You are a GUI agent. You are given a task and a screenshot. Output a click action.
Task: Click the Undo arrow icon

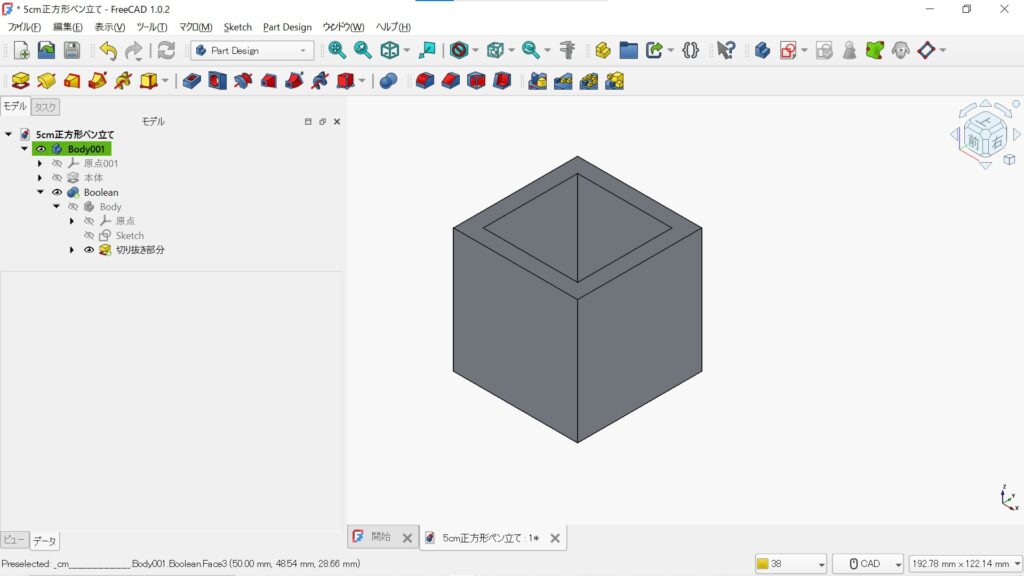point(107,50)
